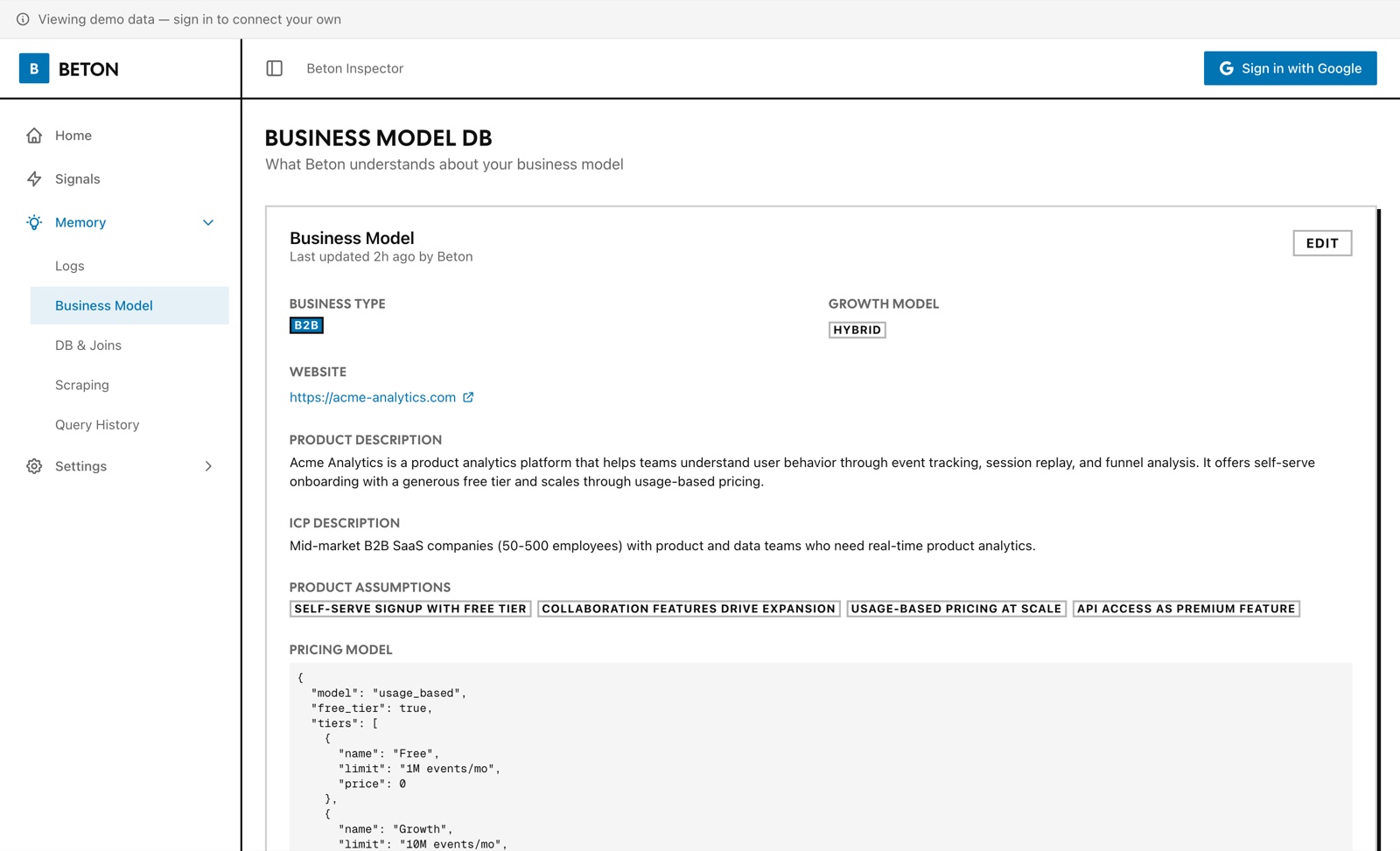Screen dimensions: 1400x851
Task: Open Settings label in the sidebar
Action: [x=80, y=466]
